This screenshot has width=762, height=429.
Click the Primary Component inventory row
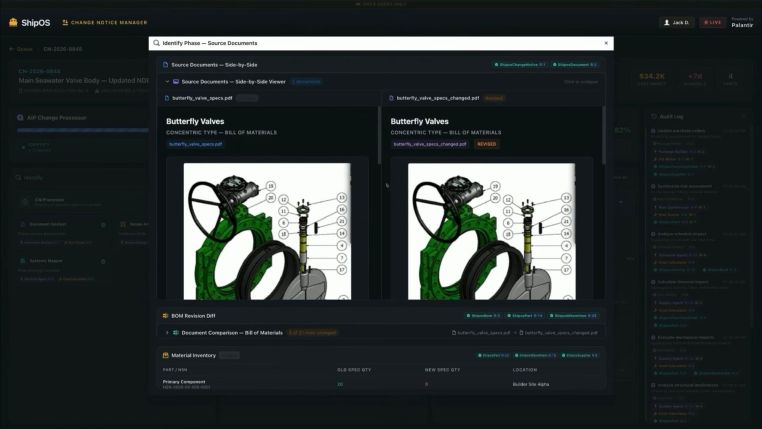tap(186, 383)
